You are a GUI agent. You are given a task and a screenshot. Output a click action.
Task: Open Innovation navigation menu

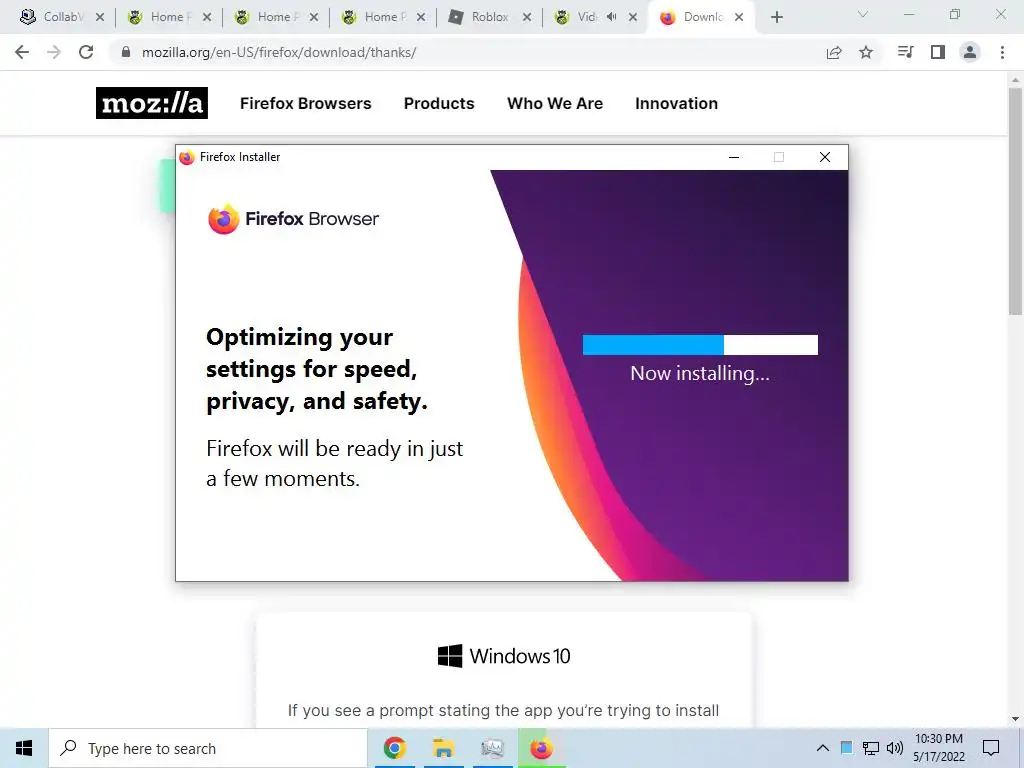point(677,103)
